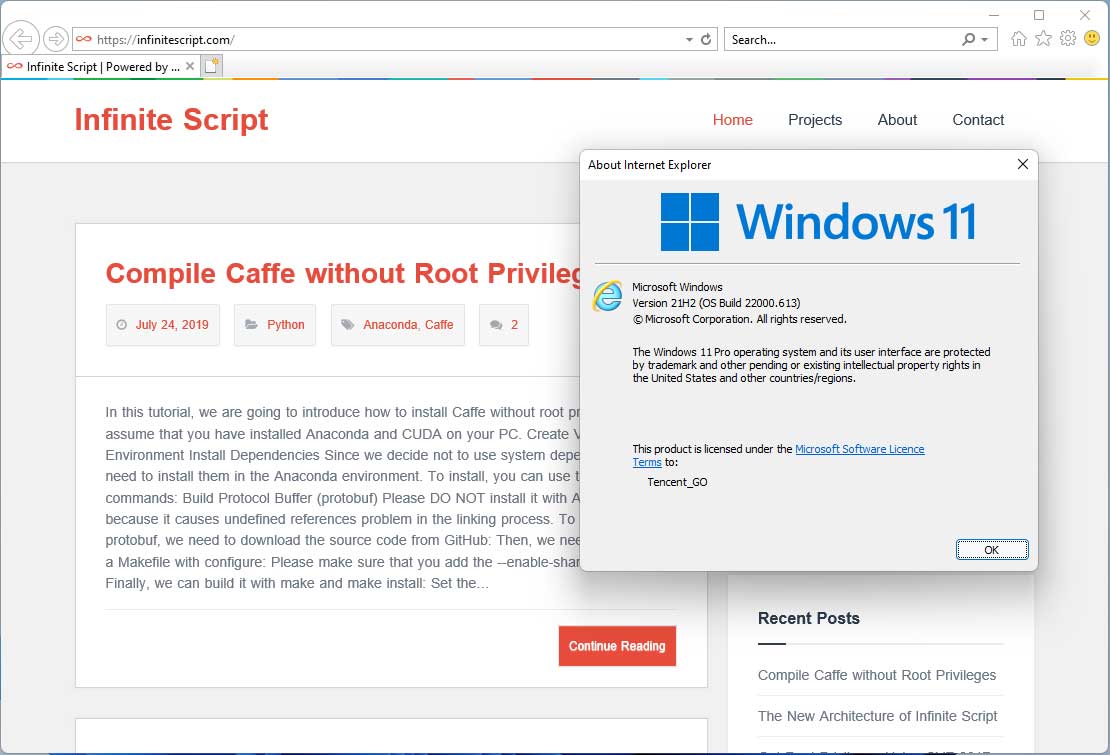Click the Internet Explorer logo in the dialog
Image resolution: width=1110 pixels, height=755 pixels.
click(607, 296)
